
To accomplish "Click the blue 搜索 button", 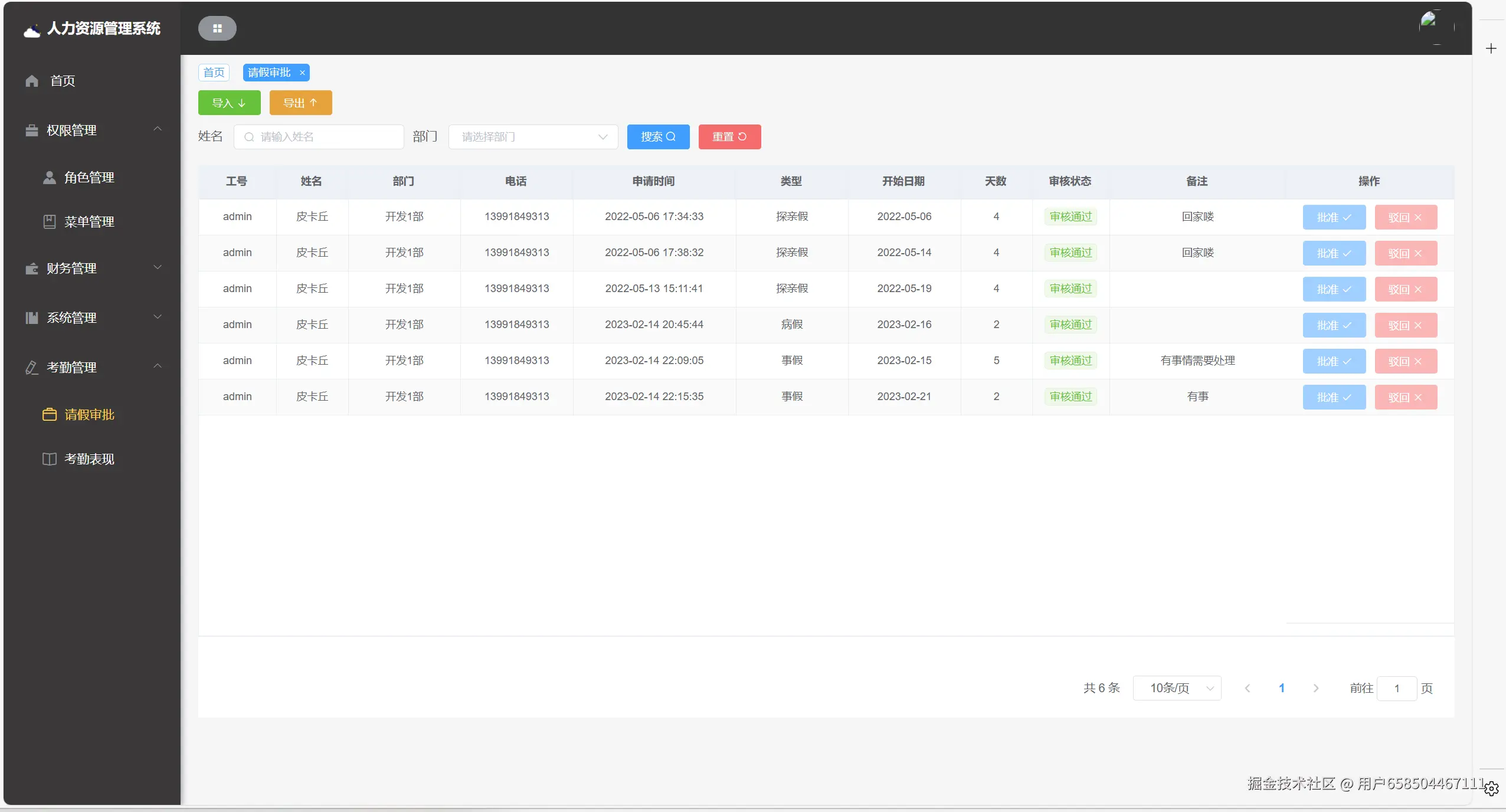I will point(658,137).
